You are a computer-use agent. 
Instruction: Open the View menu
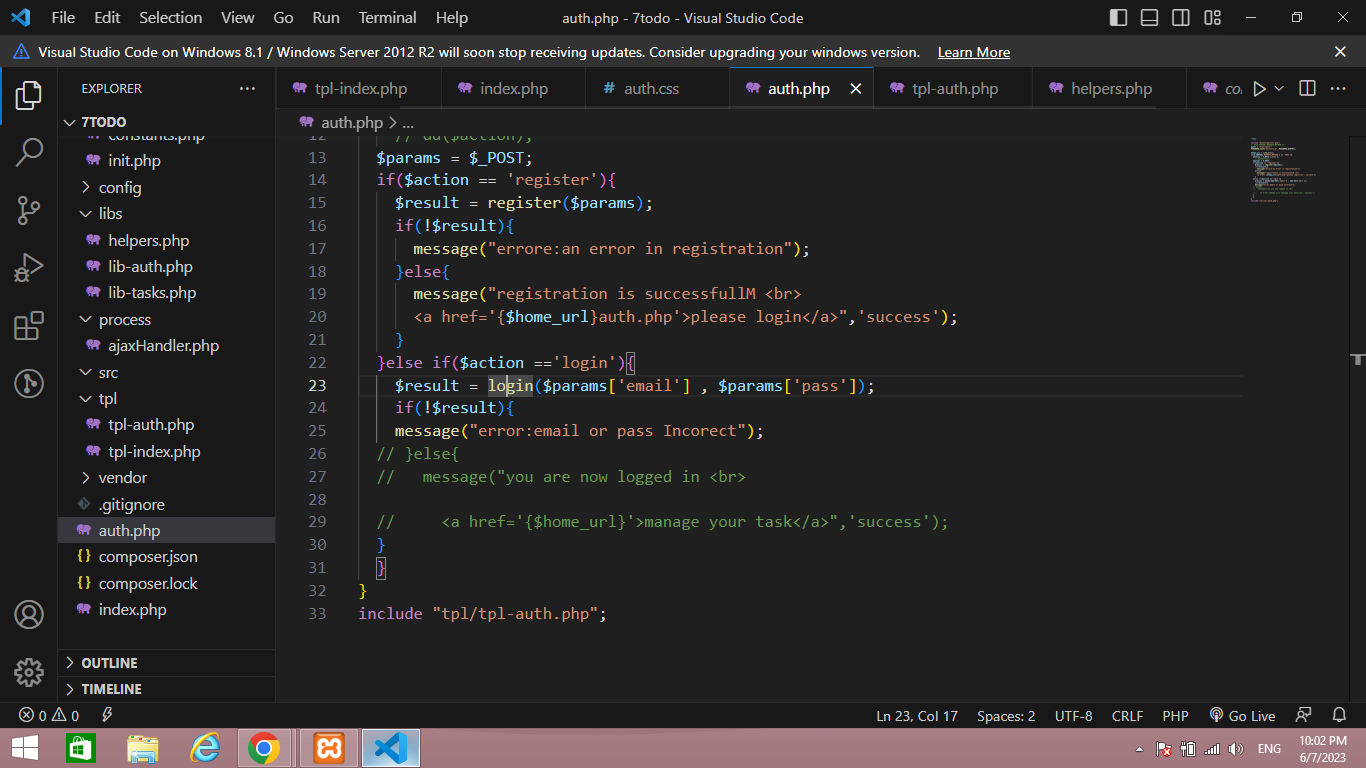tap(238, 18)
